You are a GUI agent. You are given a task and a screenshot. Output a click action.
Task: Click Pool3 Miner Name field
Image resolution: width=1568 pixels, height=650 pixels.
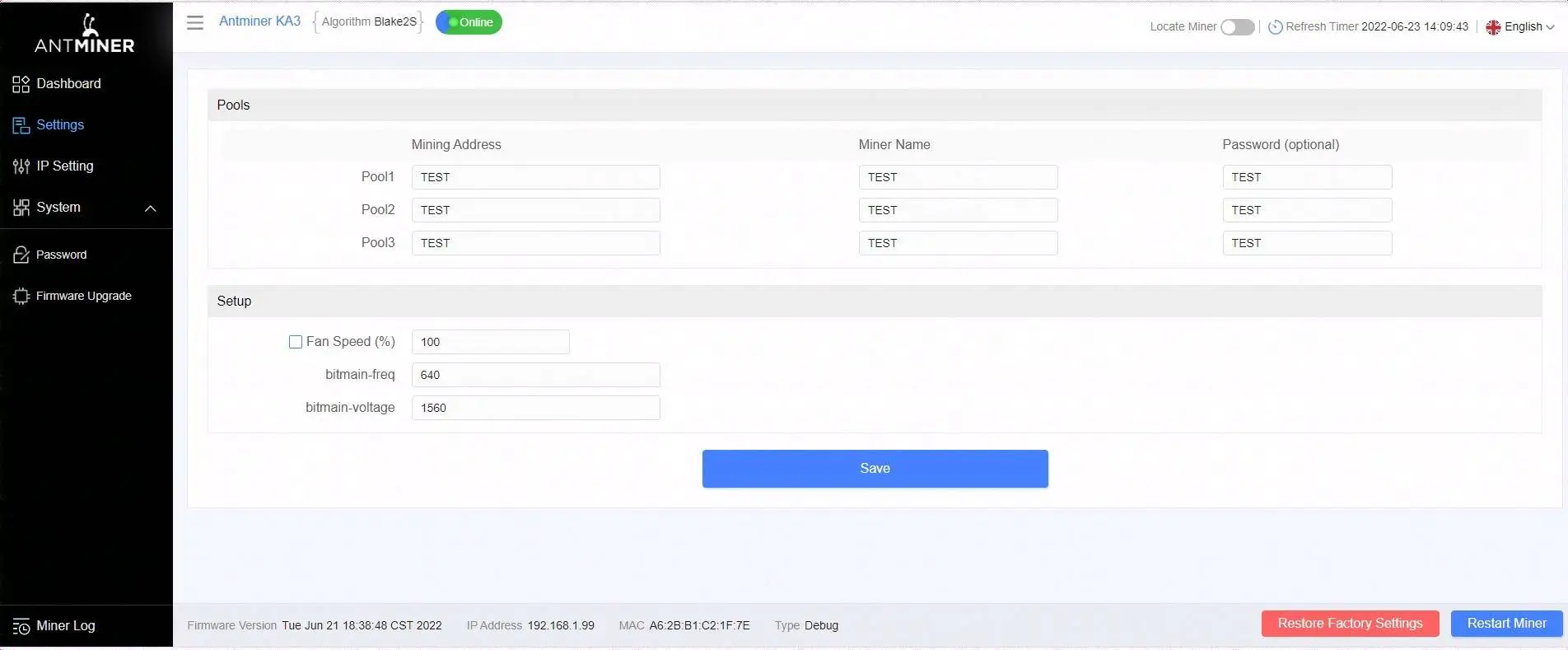tap(958, 243)
